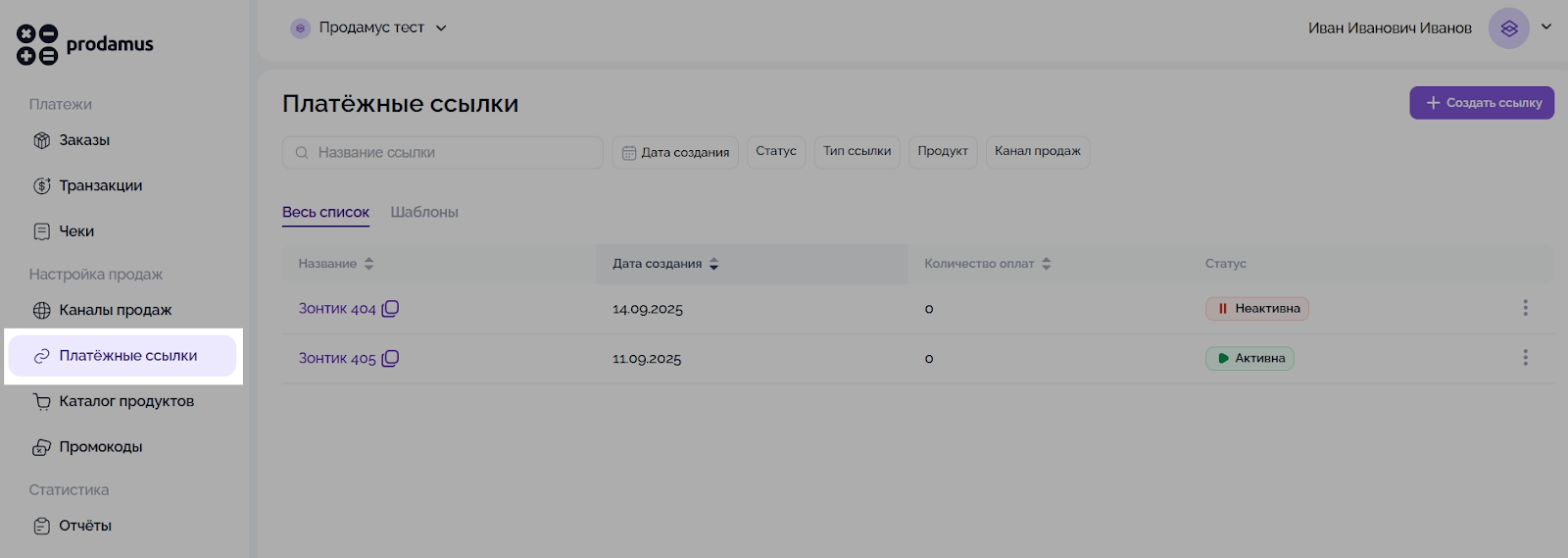
Task: Go to Каталог продуктов section
Action: click(126, 401)
